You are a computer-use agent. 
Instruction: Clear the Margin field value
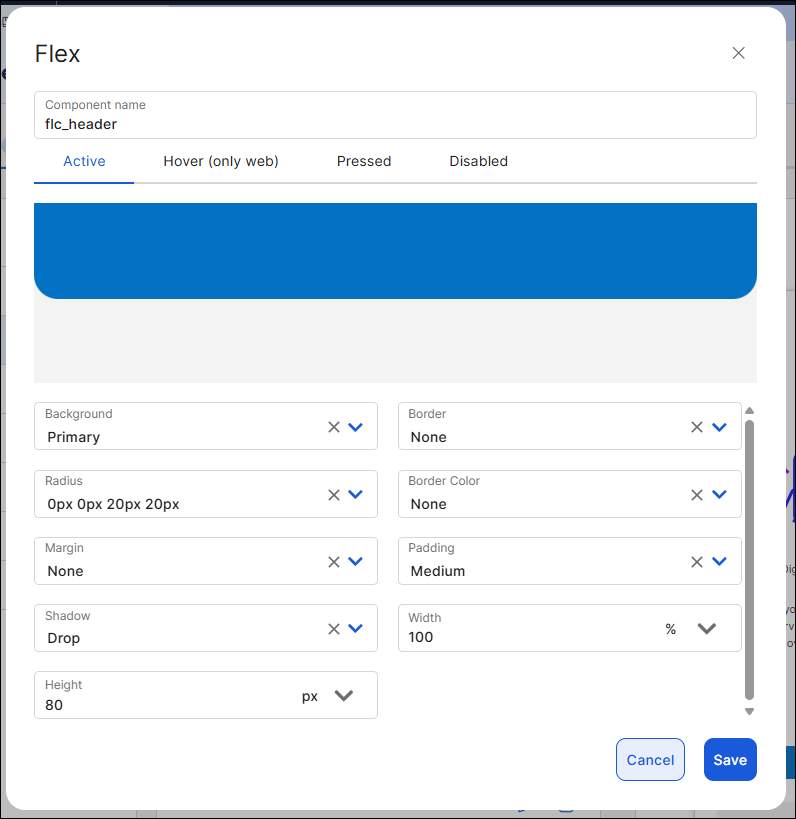[x=334, y=561]
